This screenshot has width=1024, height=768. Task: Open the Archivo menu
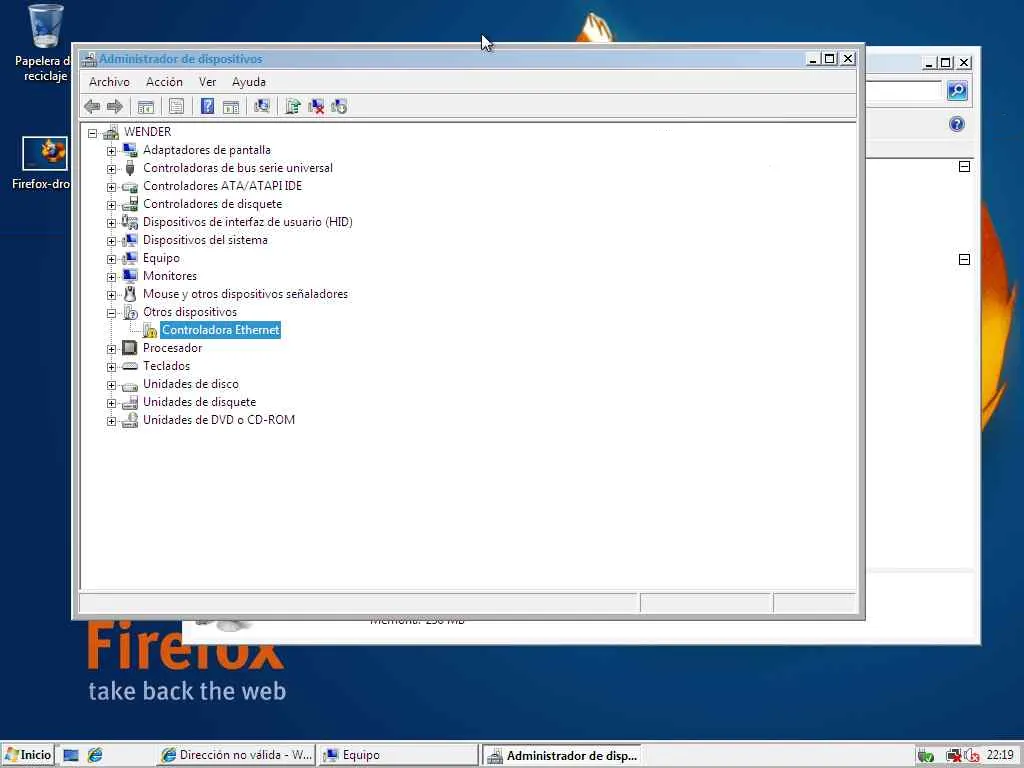pos(109,82)
